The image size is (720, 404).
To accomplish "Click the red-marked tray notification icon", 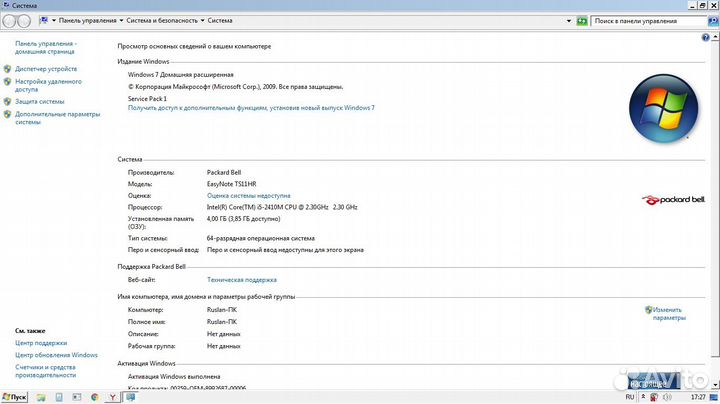I will pyautogui.click(x=654, y=397).
